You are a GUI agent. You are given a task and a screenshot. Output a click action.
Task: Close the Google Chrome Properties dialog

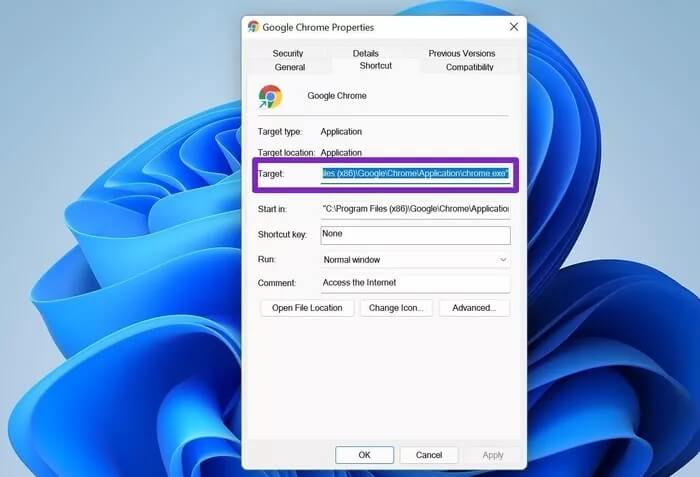(x=514, y=27)
